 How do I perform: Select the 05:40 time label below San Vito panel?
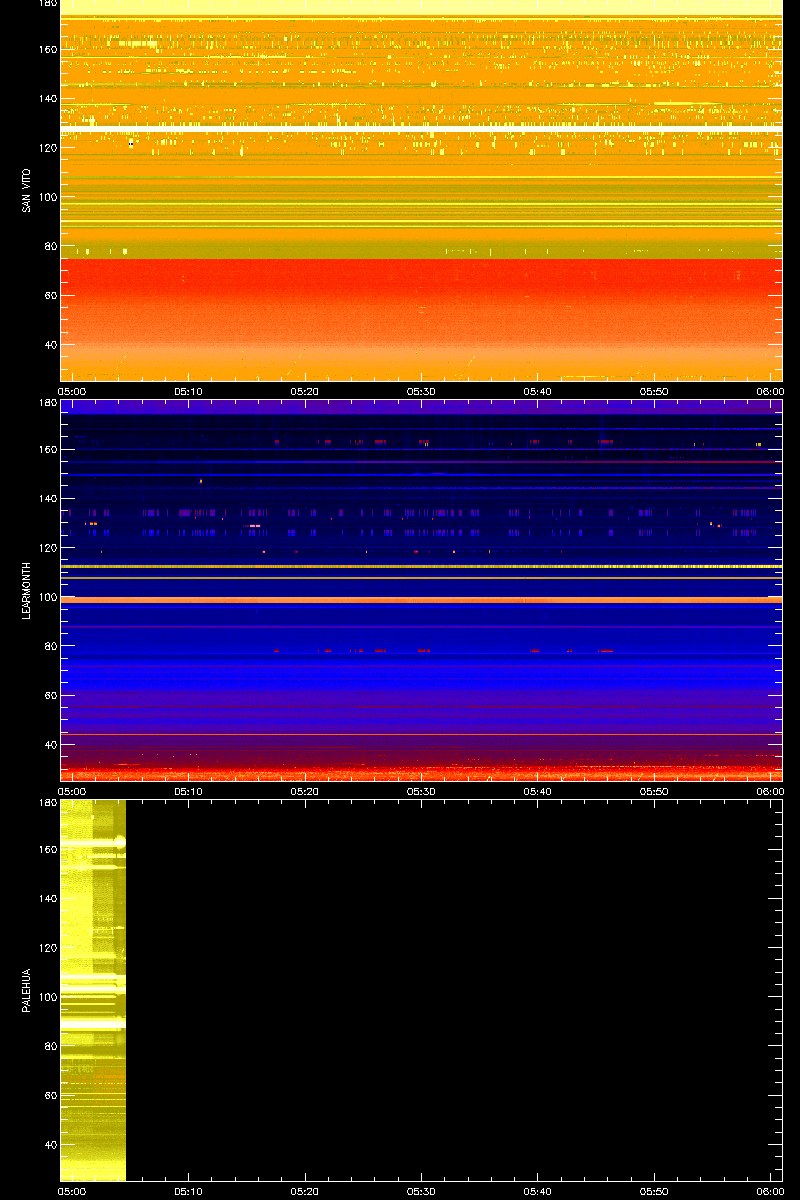(538, 391)
